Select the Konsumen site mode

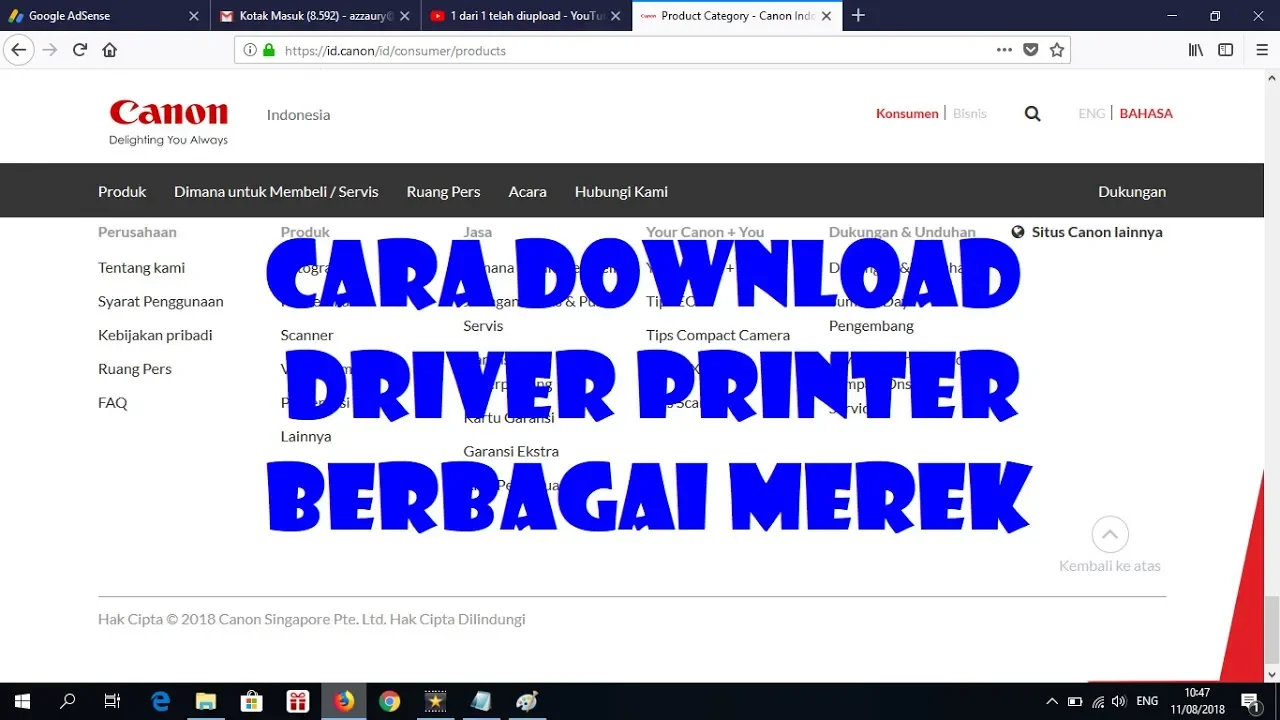coord(907,114)
